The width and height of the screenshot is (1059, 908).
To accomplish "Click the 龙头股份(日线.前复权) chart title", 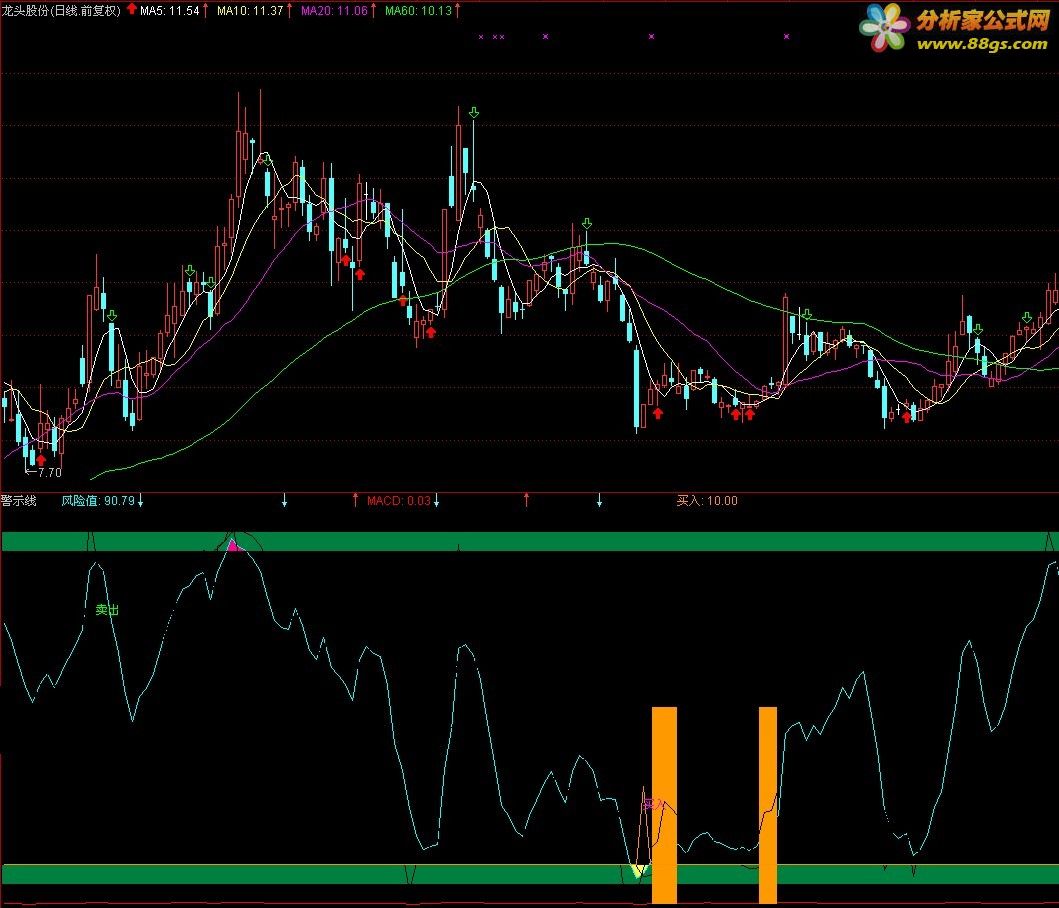I will (x=61, y=10).
